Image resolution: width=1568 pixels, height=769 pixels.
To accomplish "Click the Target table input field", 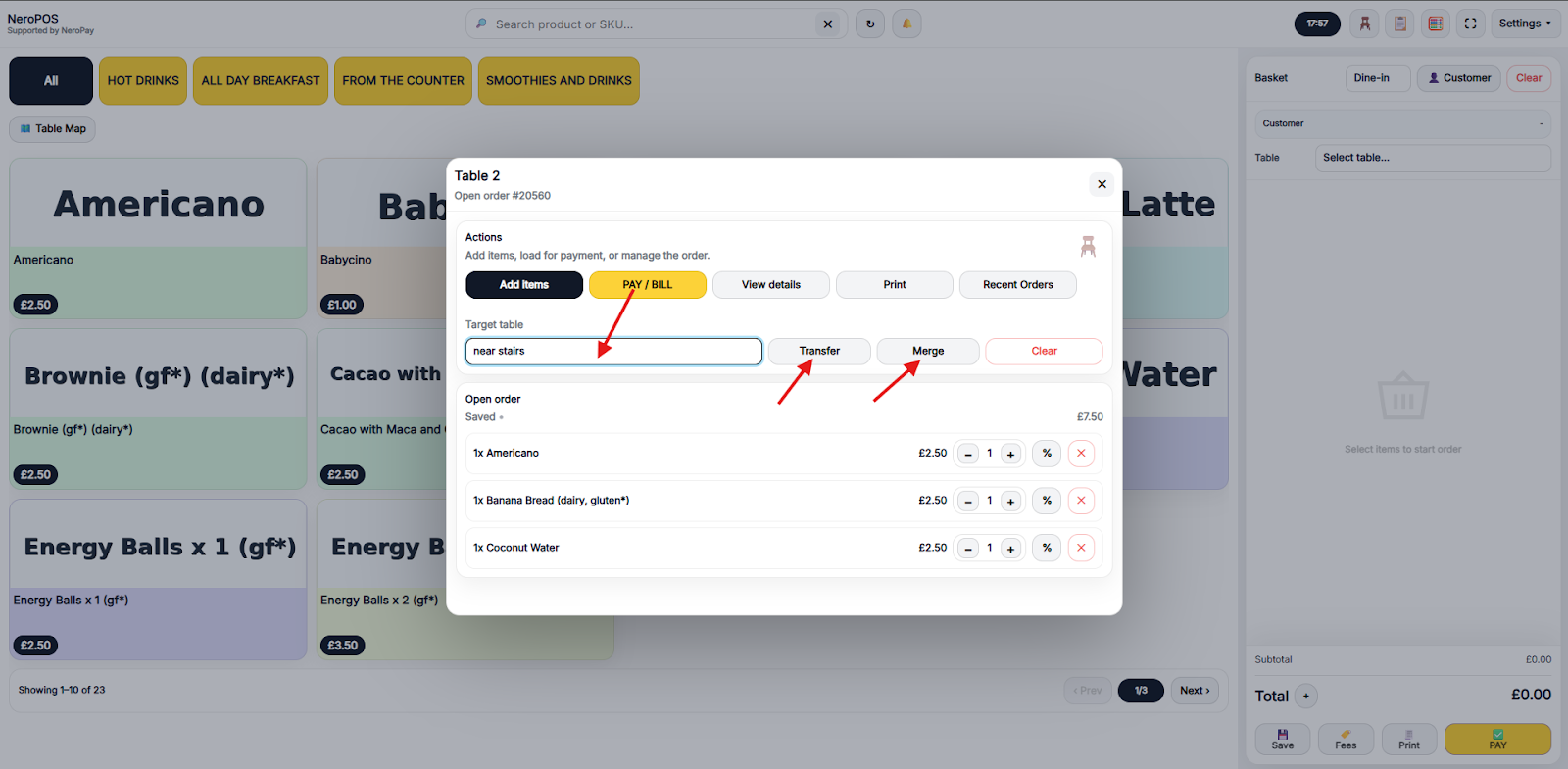I will pyautogui.click(x=613, y=352).
